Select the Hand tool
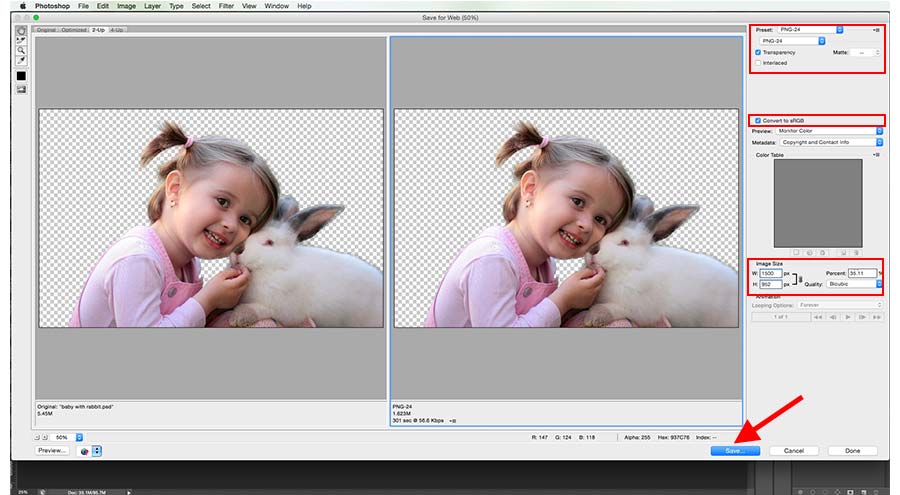 (x=21, y=30)
